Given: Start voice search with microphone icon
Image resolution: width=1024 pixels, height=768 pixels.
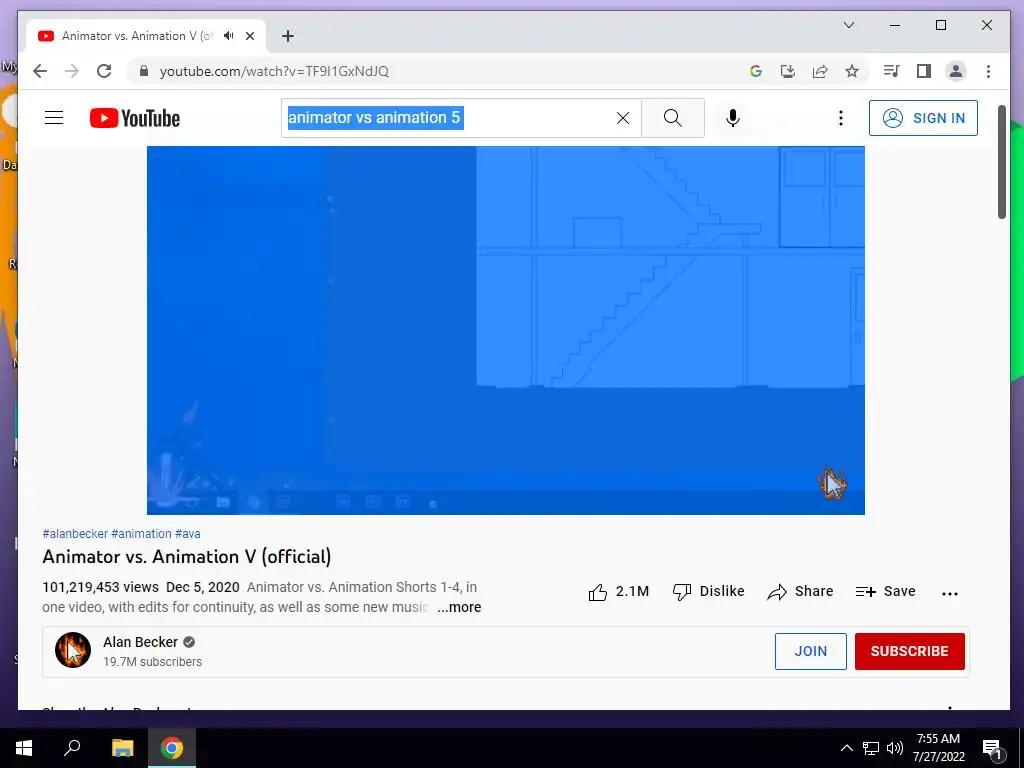Looking at the screenshot, I should tap(733, 118).
